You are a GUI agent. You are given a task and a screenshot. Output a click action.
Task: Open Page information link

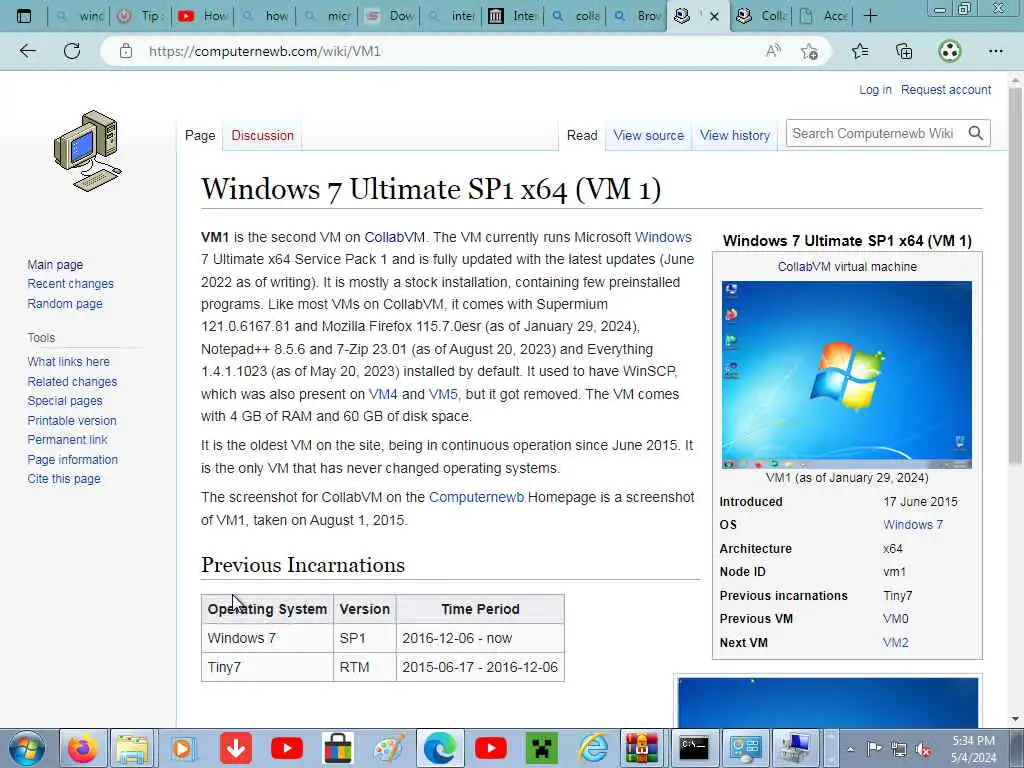tap(72, 459)
